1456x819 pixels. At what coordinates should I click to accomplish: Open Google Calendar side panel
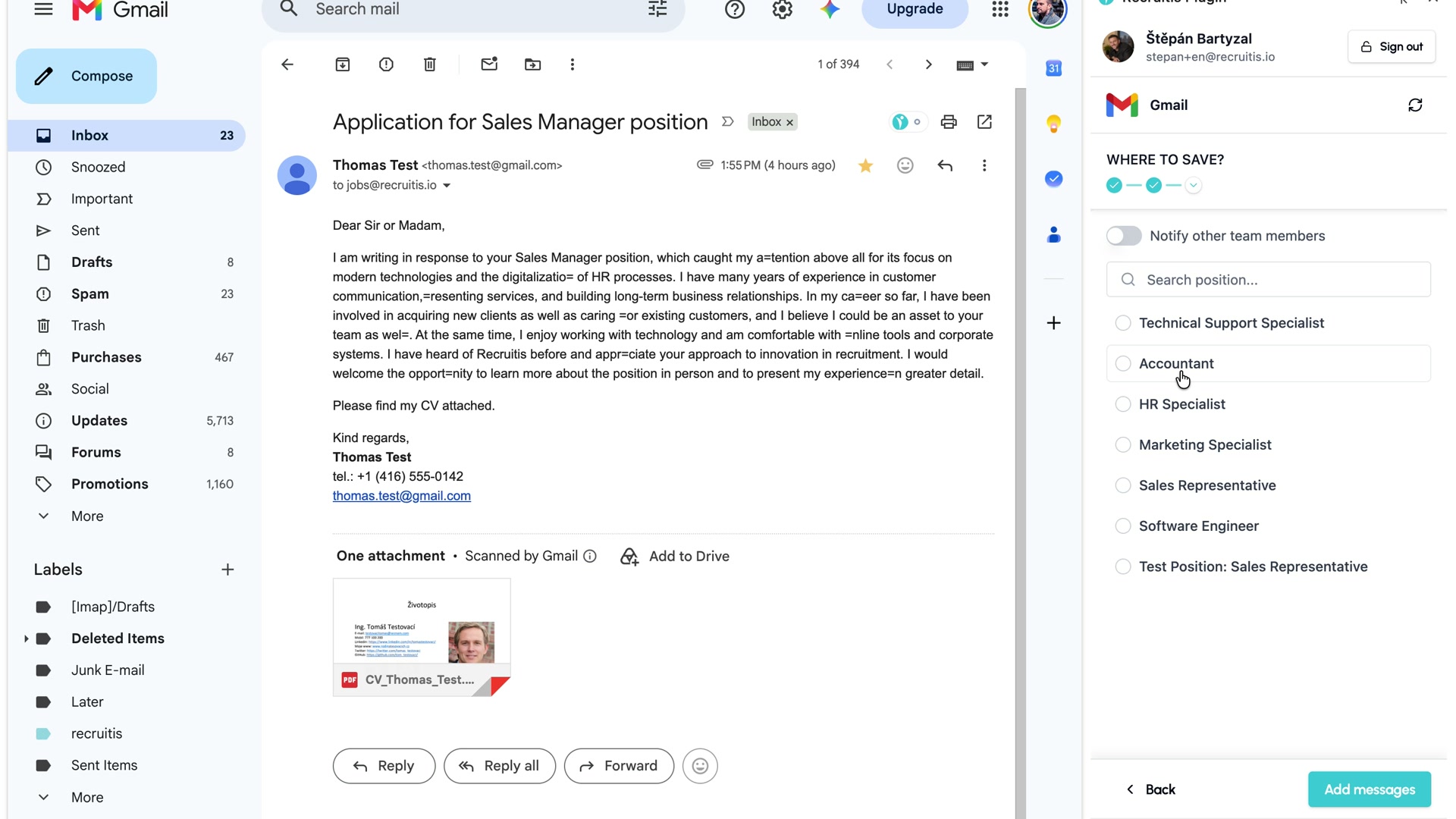(1053, 68)
